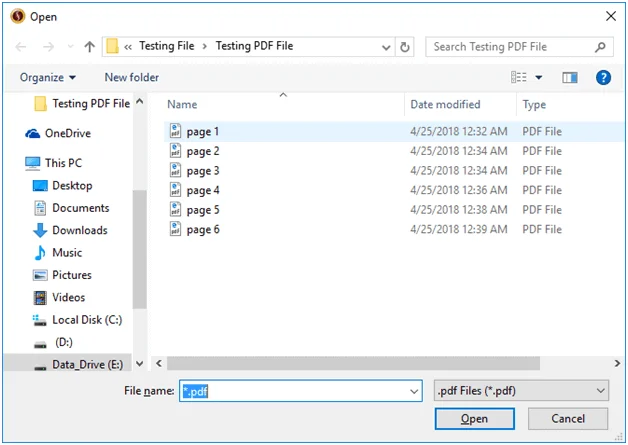
Task: Click New folder in toolbar
Action: (132, 77)
